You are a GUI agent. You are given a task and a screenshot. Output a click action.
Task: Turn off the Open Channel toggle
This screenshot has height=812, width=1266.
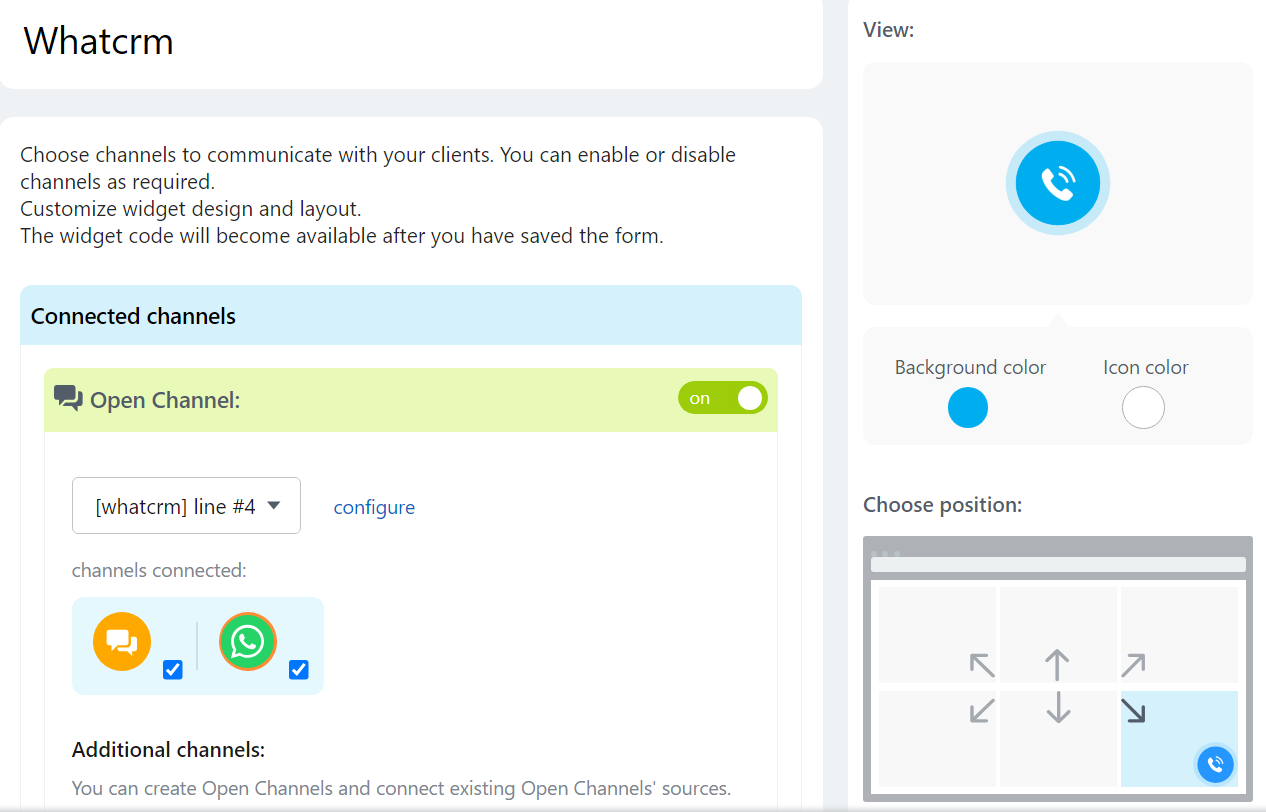pyautogui.click(x=722, y=398)
